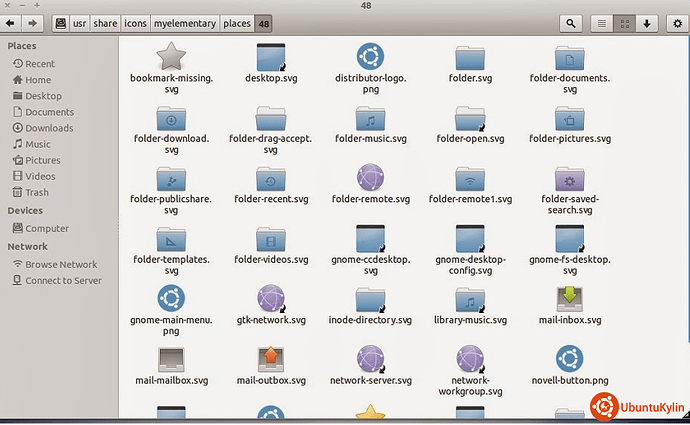Click the 'places' path bar segment

coord(237,22)
